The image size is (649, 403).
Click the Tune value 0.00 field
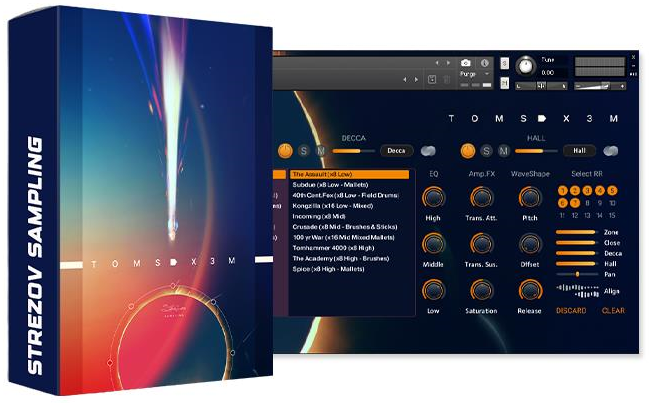(x=548, y=72)
